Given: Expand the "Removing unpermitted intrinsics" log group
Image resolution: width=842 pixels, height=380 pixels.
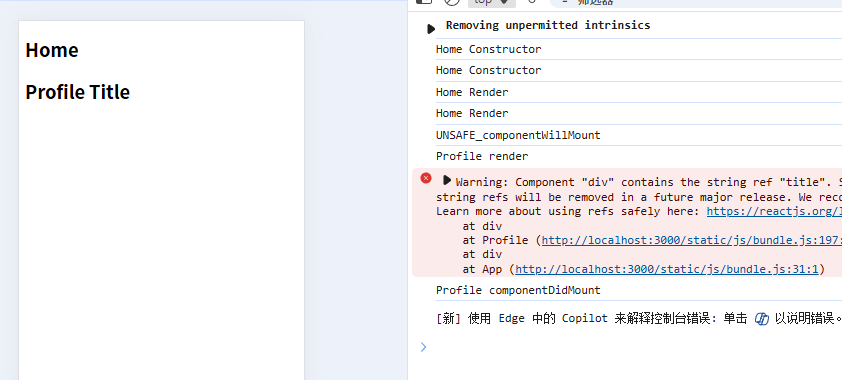Looking at the screenshot, I should point(431,29).
